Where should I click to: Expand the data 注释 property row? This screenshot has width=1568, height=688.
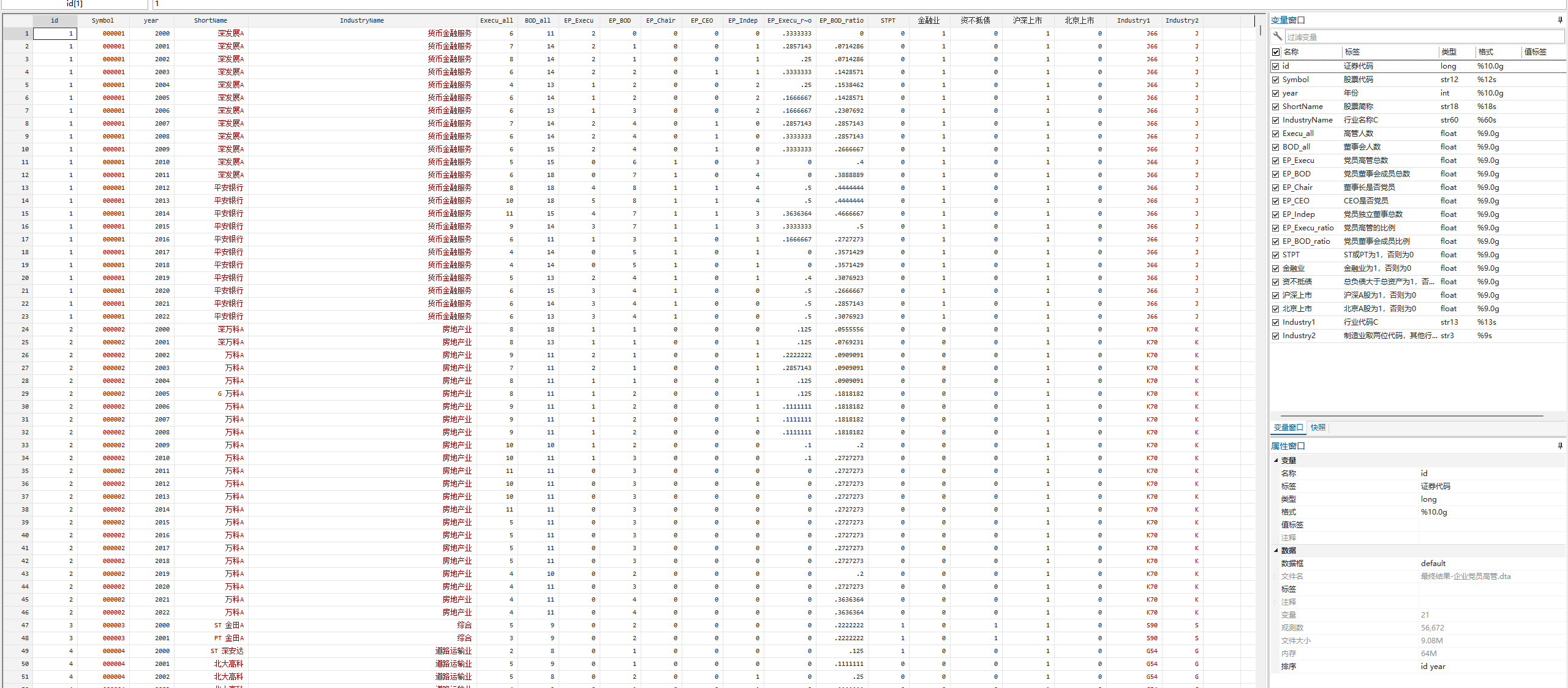coord(1276,602)
